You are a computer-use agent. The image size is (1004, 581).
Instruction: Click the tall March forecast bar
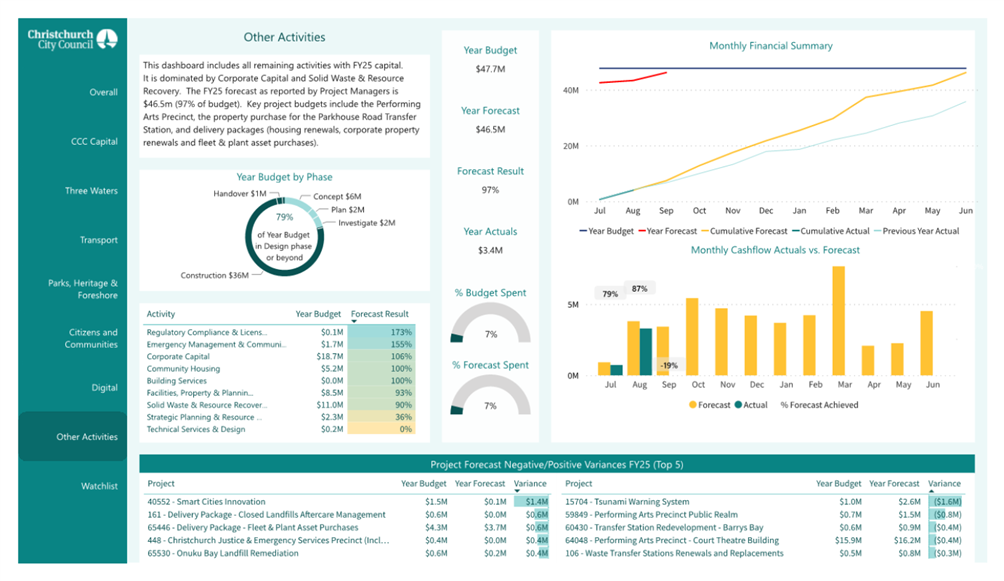click(838, 321)
